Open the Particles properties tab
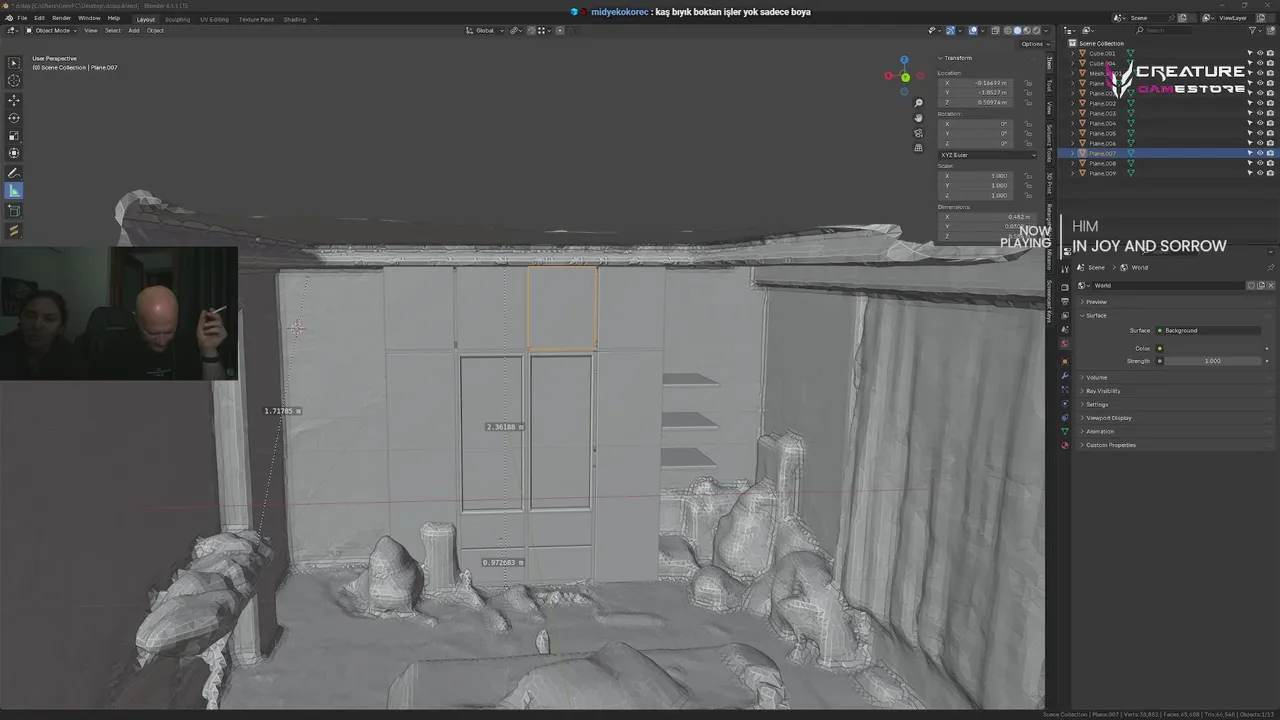 point(1065,390)
